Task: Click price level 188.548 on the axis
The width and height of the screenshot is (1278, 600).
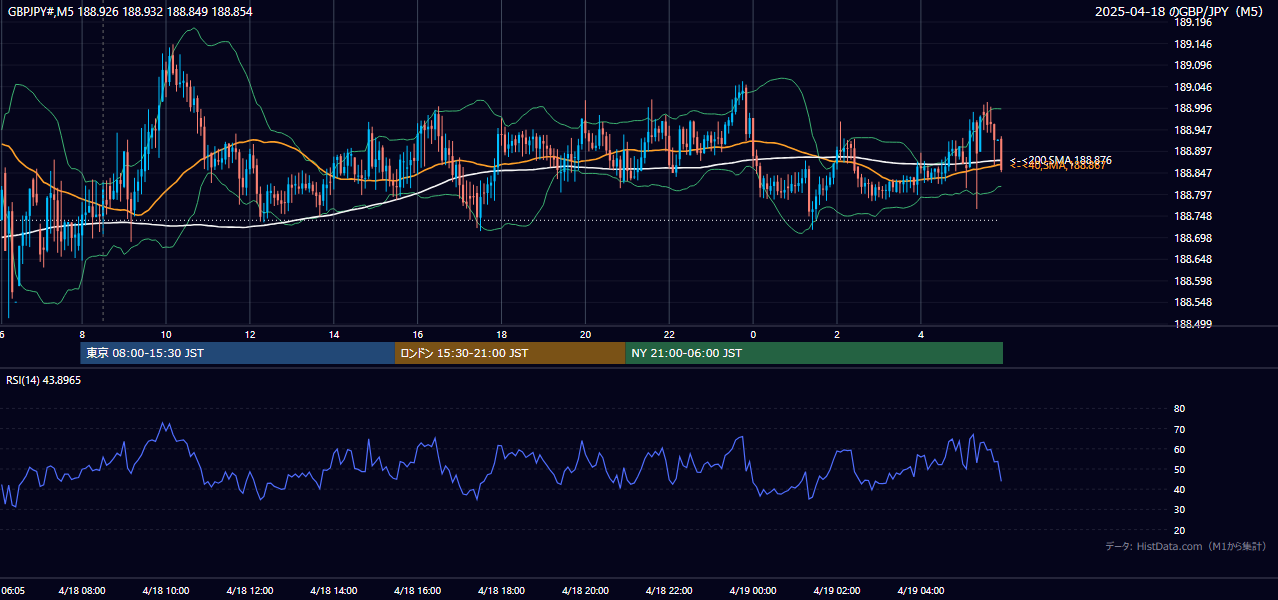Action: 1193,302
